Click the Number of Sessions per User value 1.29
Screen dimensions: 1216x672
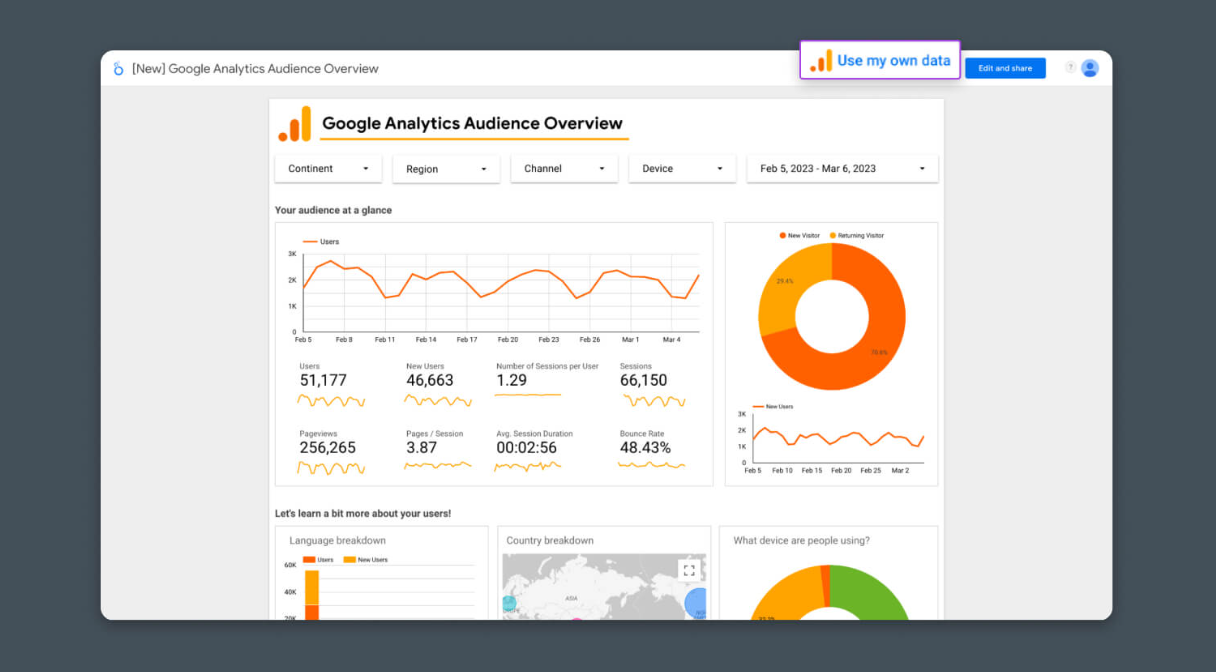click(511, 380)
